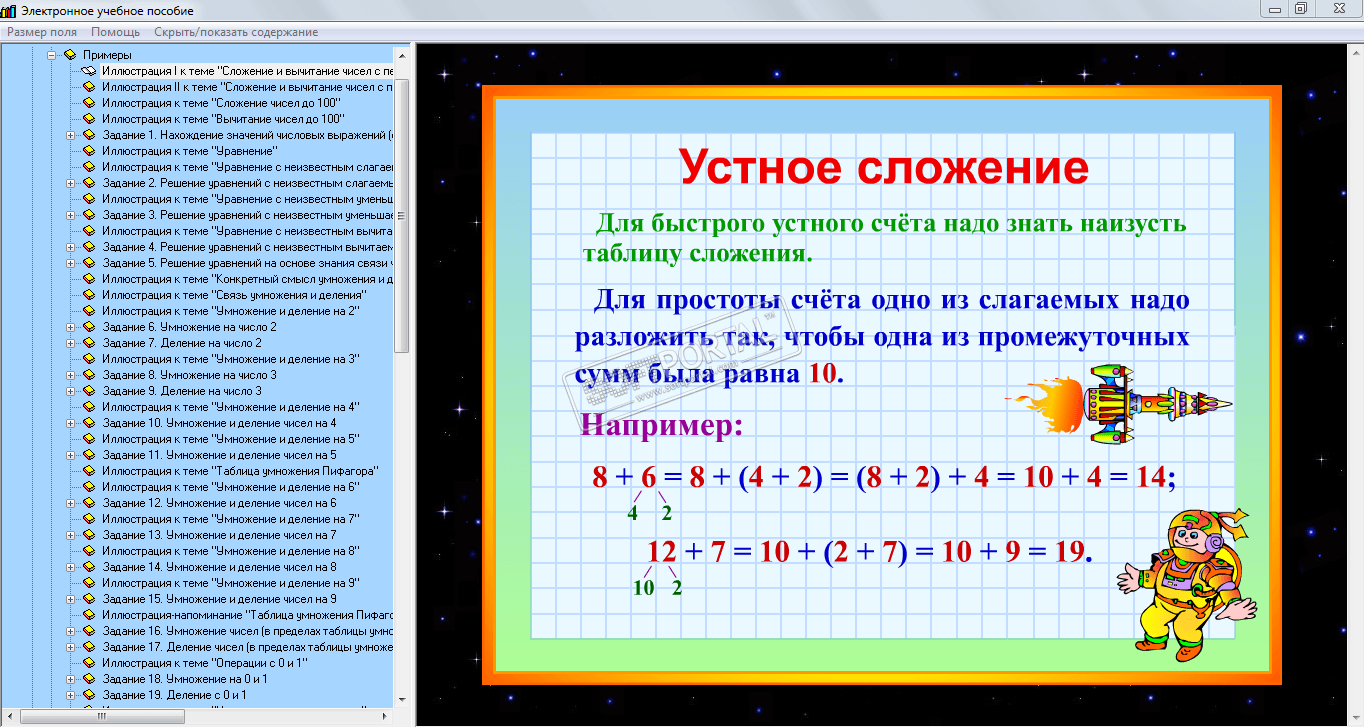The image size is (1364, 727).
Task: Click the contents tree scroll-up arrow
Action: click(x=402, y=55)
